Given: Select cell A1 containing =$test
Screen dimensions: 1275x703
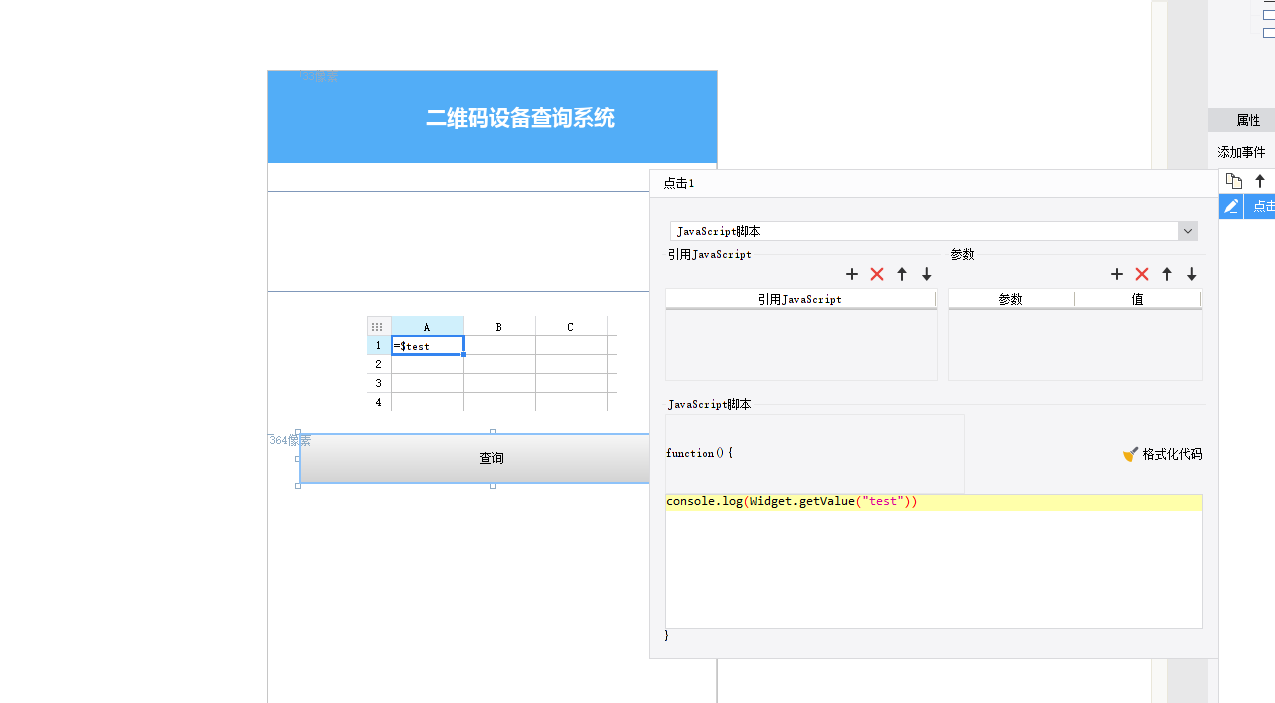Looking at the screenshot, I should (427, 346).
